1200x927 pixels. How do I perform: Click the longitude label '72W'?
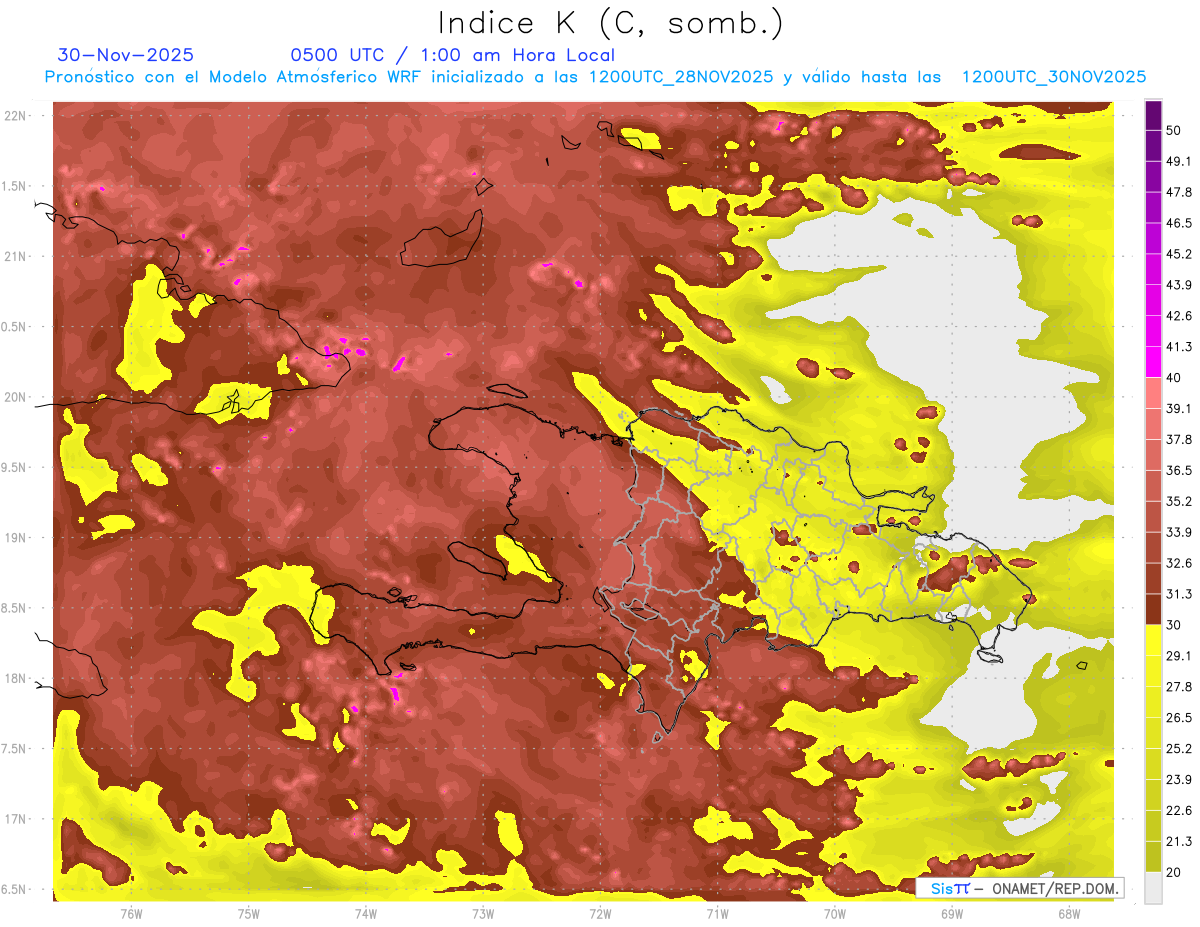(x=600, y=914)
